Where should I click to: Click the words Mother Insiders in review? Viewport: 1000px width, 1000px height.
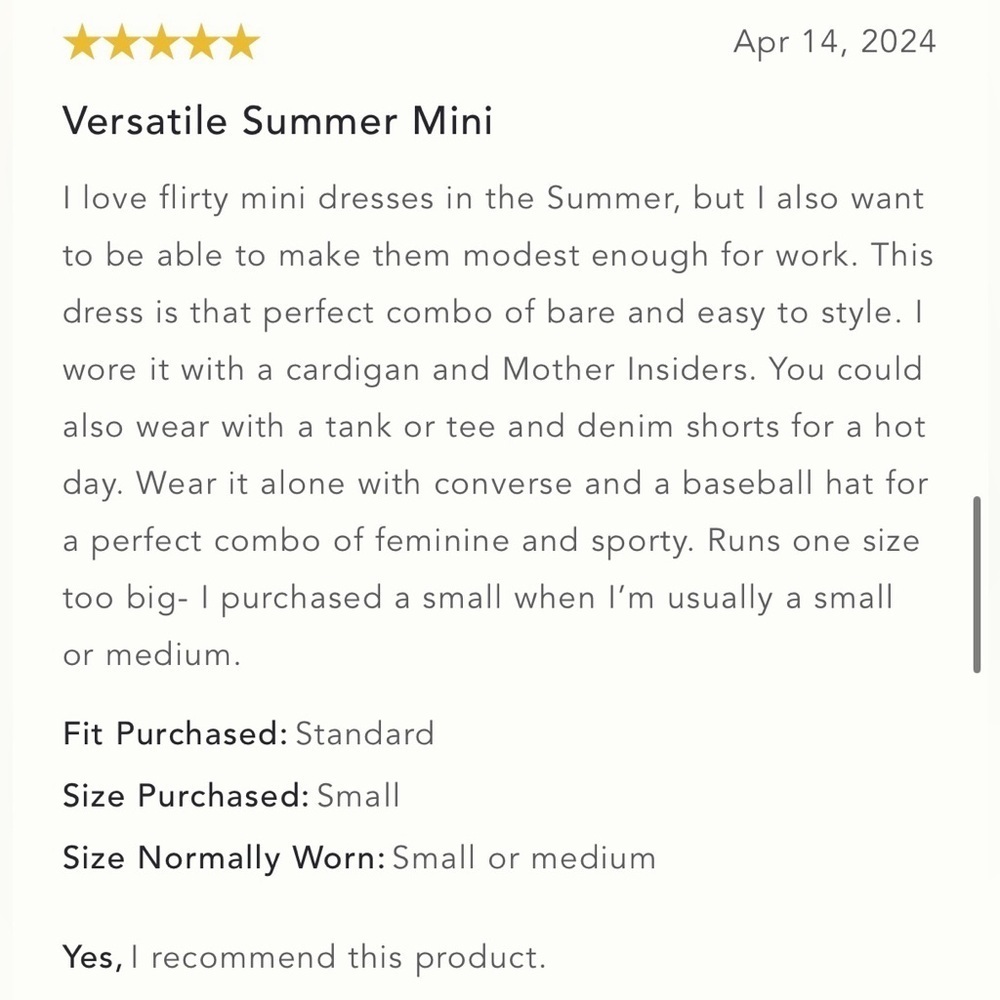[x=629, y=369]
